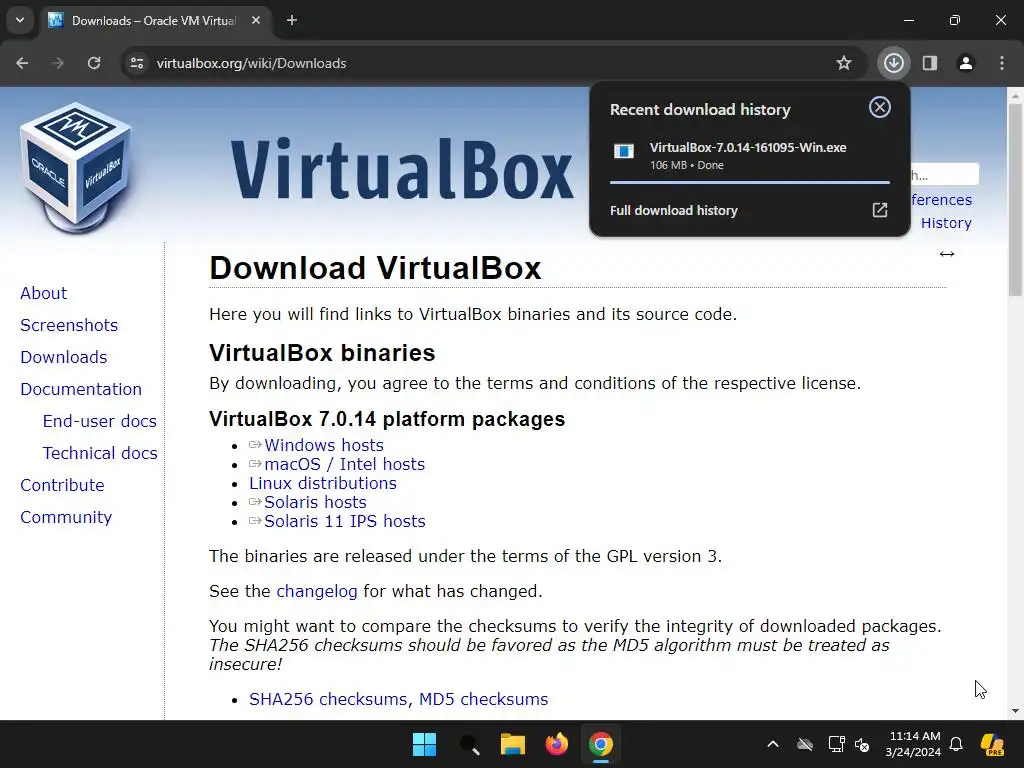Click the Chrome taskbar icon
The height and width of the screenshot is (768, 1024).
tap(601, 744)
